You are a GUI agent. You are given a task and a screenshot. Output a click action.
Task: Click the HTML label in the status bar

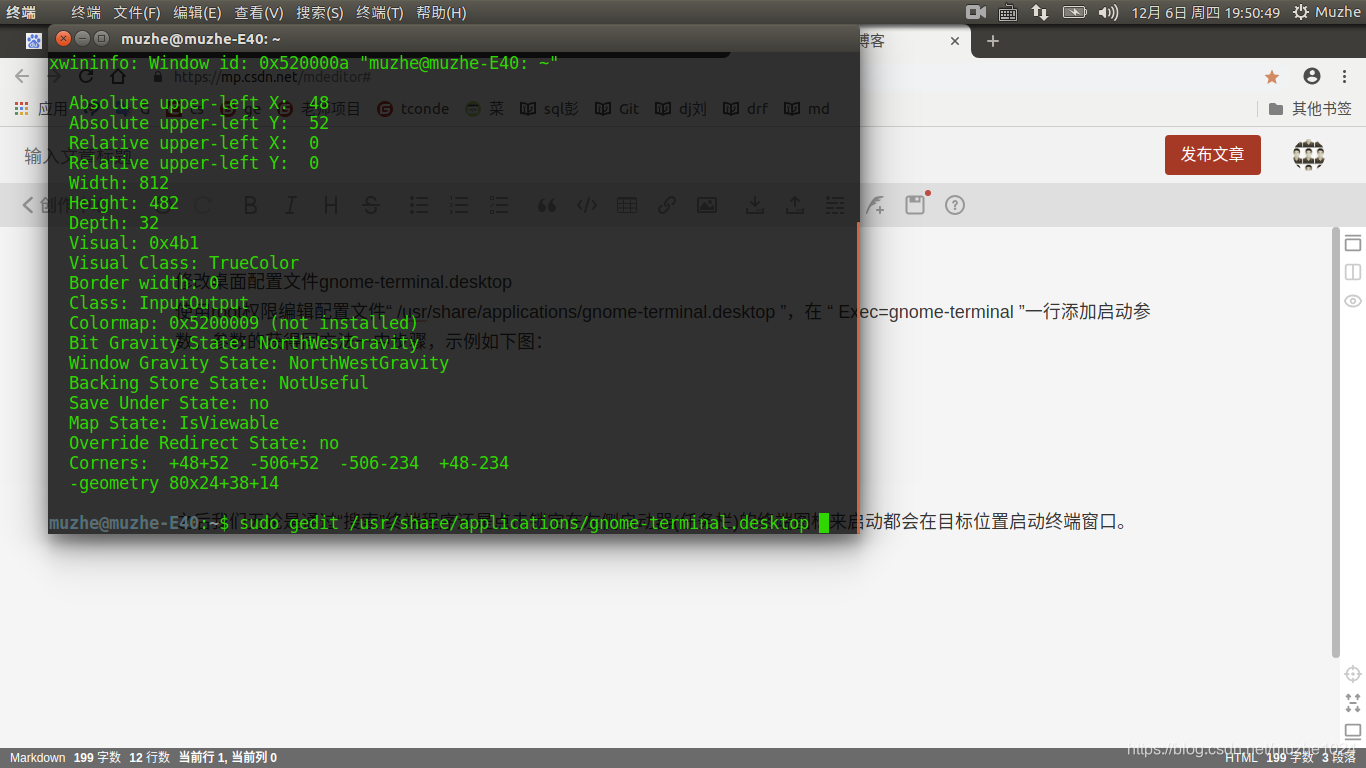point(1241,758)
